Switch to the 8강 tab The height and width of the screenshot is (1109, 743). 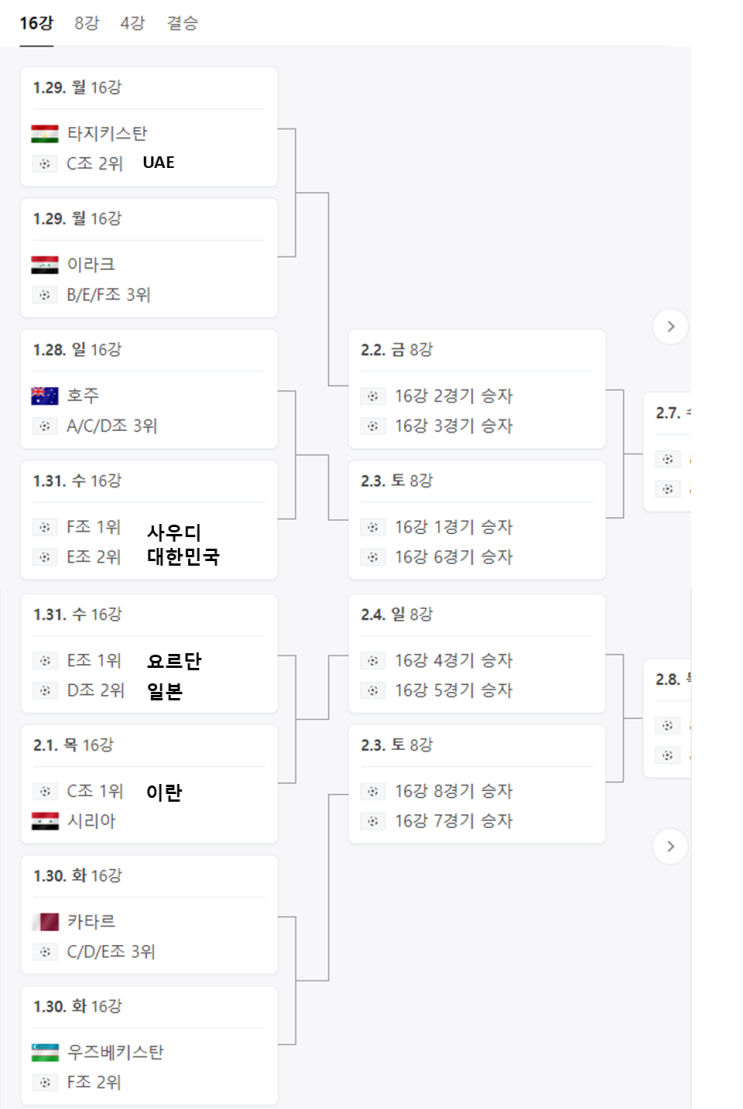[87, 23]
